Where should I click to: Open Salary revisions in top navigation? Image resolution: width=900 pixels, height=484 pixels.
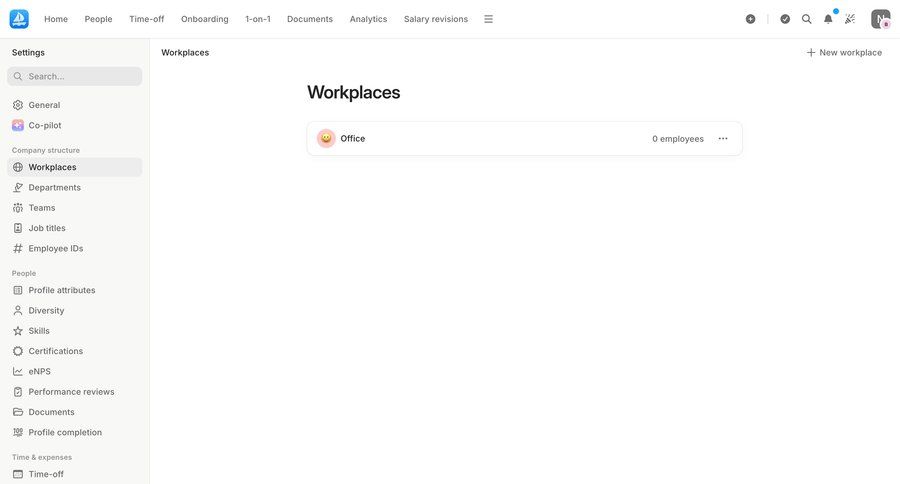[436, 19]
